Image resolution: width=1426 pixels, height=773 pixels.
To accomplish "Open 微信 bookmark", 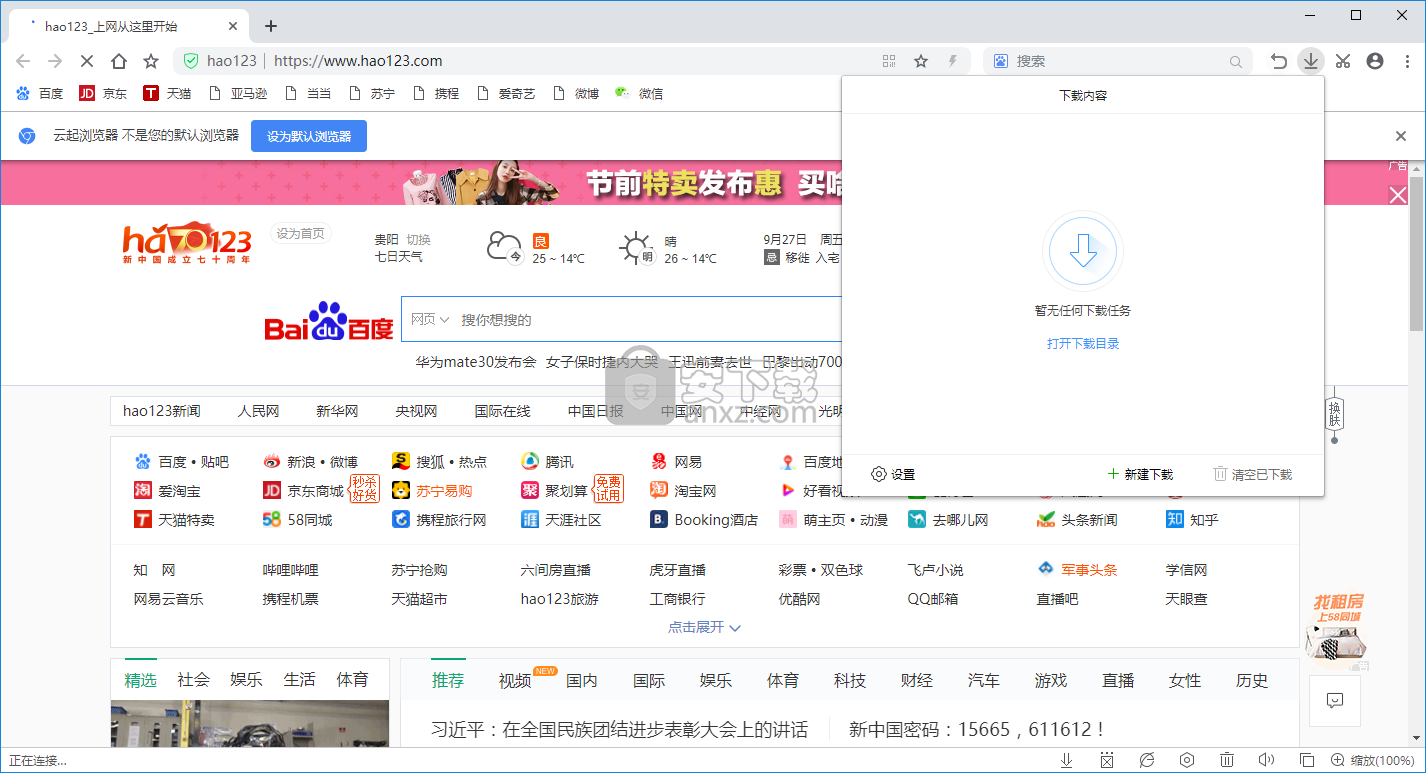I will click(x=639, y=93).
